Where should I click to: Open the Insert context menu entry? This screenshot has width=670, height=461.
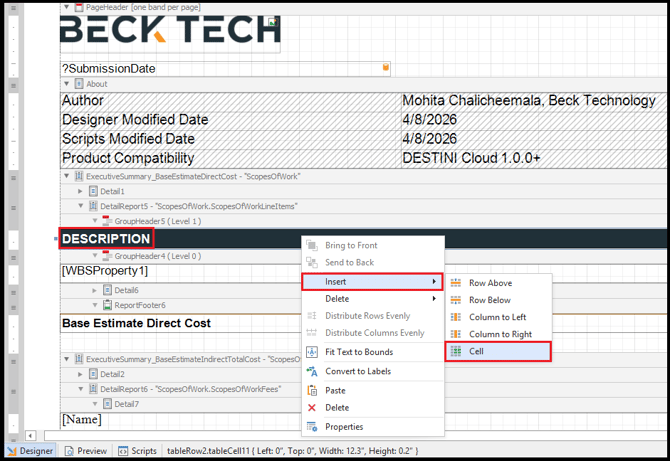372,282
